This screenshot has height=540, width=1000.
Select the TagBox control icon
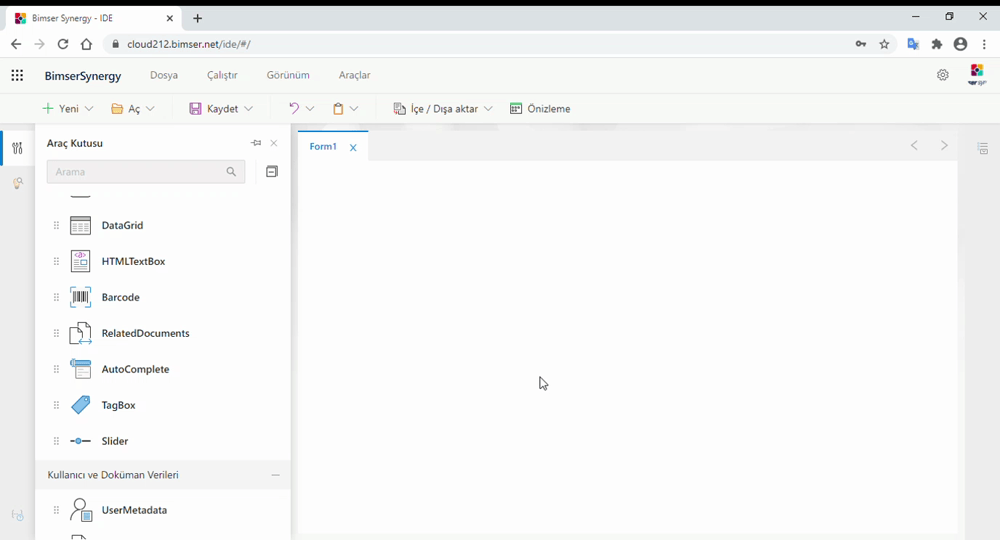coord(81,406)
